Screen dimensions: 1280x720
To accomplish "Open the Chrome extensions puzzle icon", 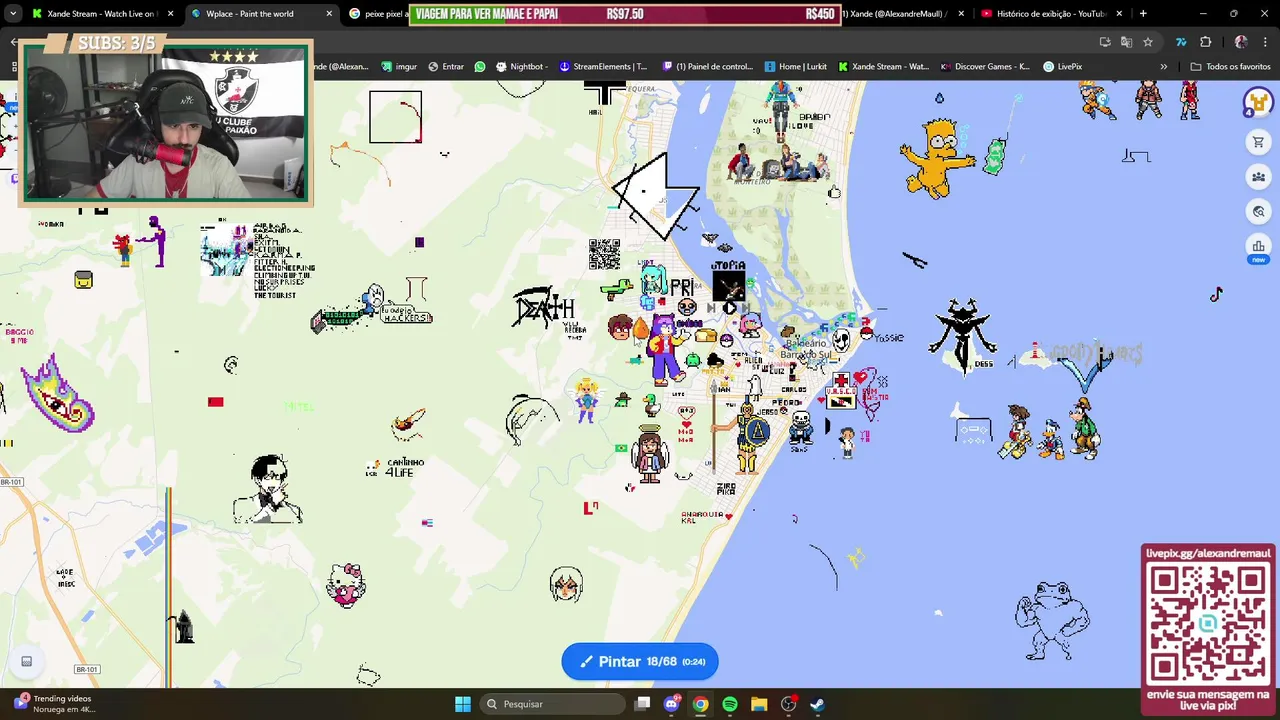I will point(1205,42).
